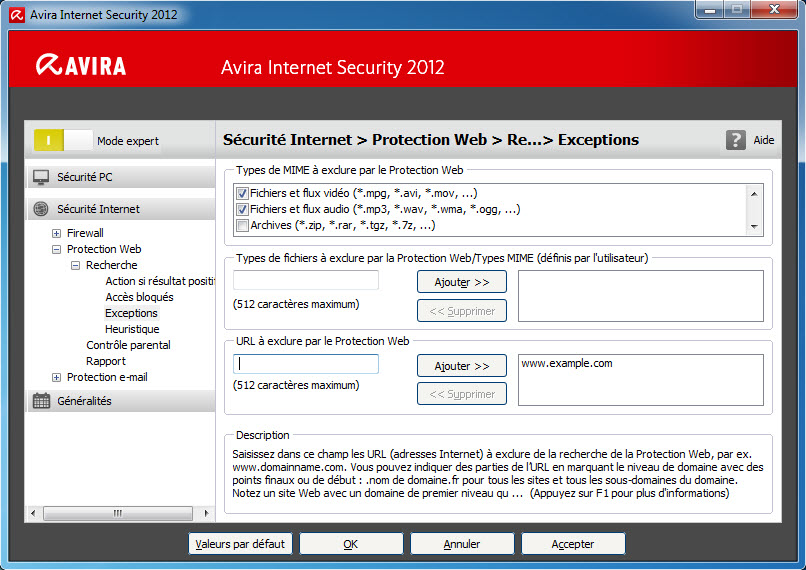
Task: Select Protection e-mail tree item
Action: (x=107, y=377)
